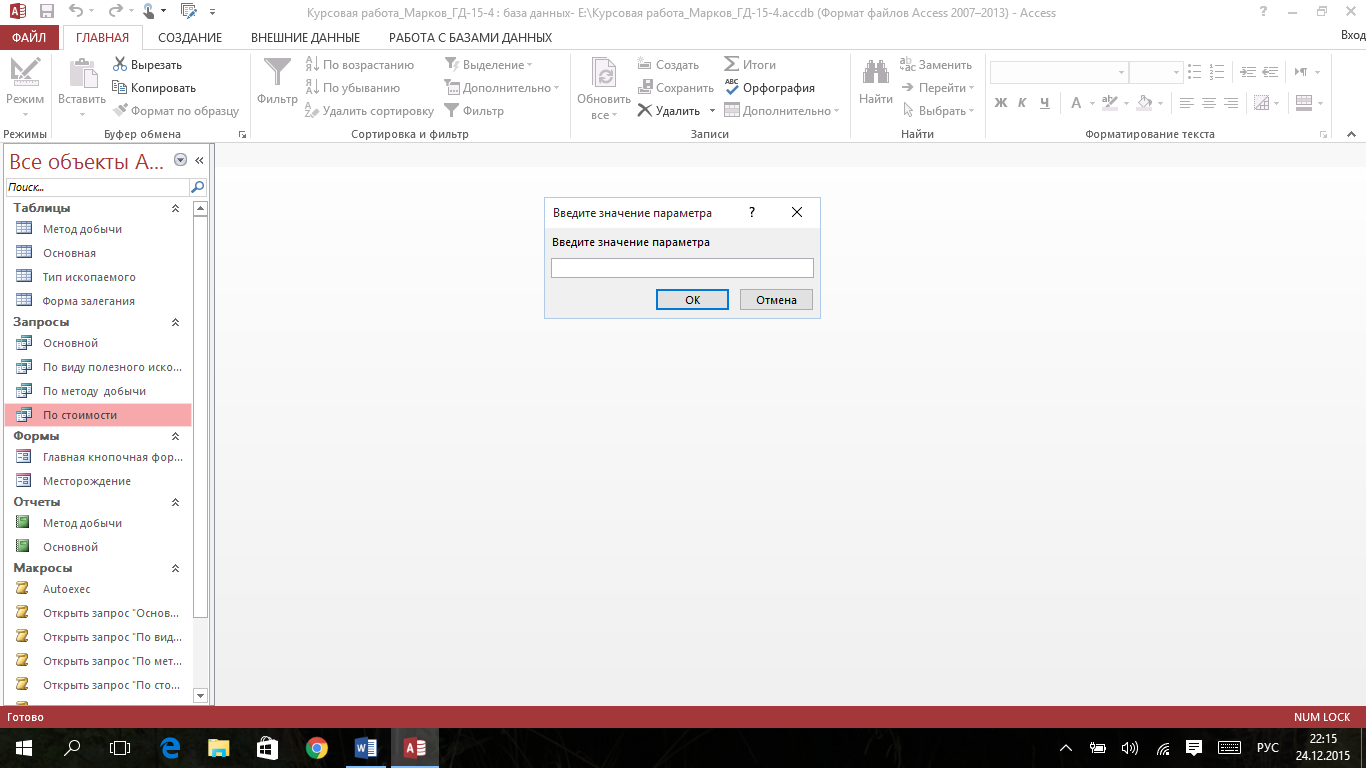Collapse navigation pane with double chevron
This screenshot has height=768, width=1366.
coord(199,160)
